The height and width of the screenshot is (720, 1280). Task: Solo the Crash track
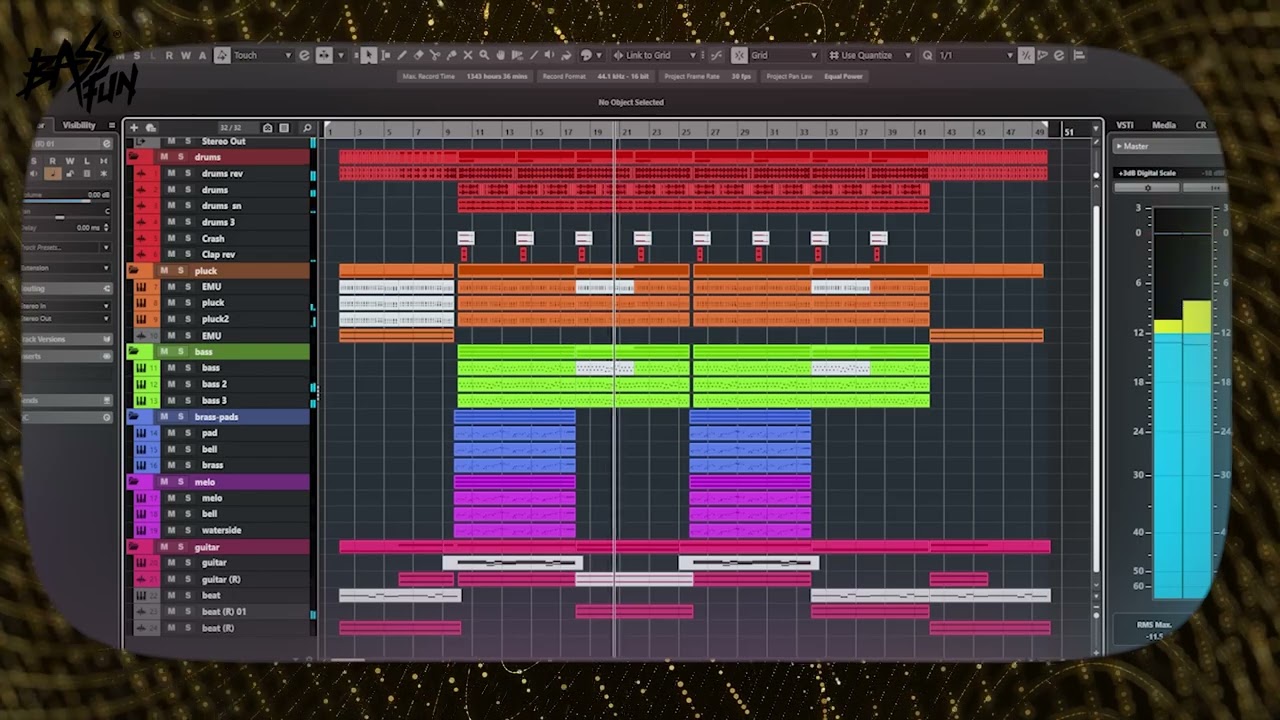pos(187,238)
